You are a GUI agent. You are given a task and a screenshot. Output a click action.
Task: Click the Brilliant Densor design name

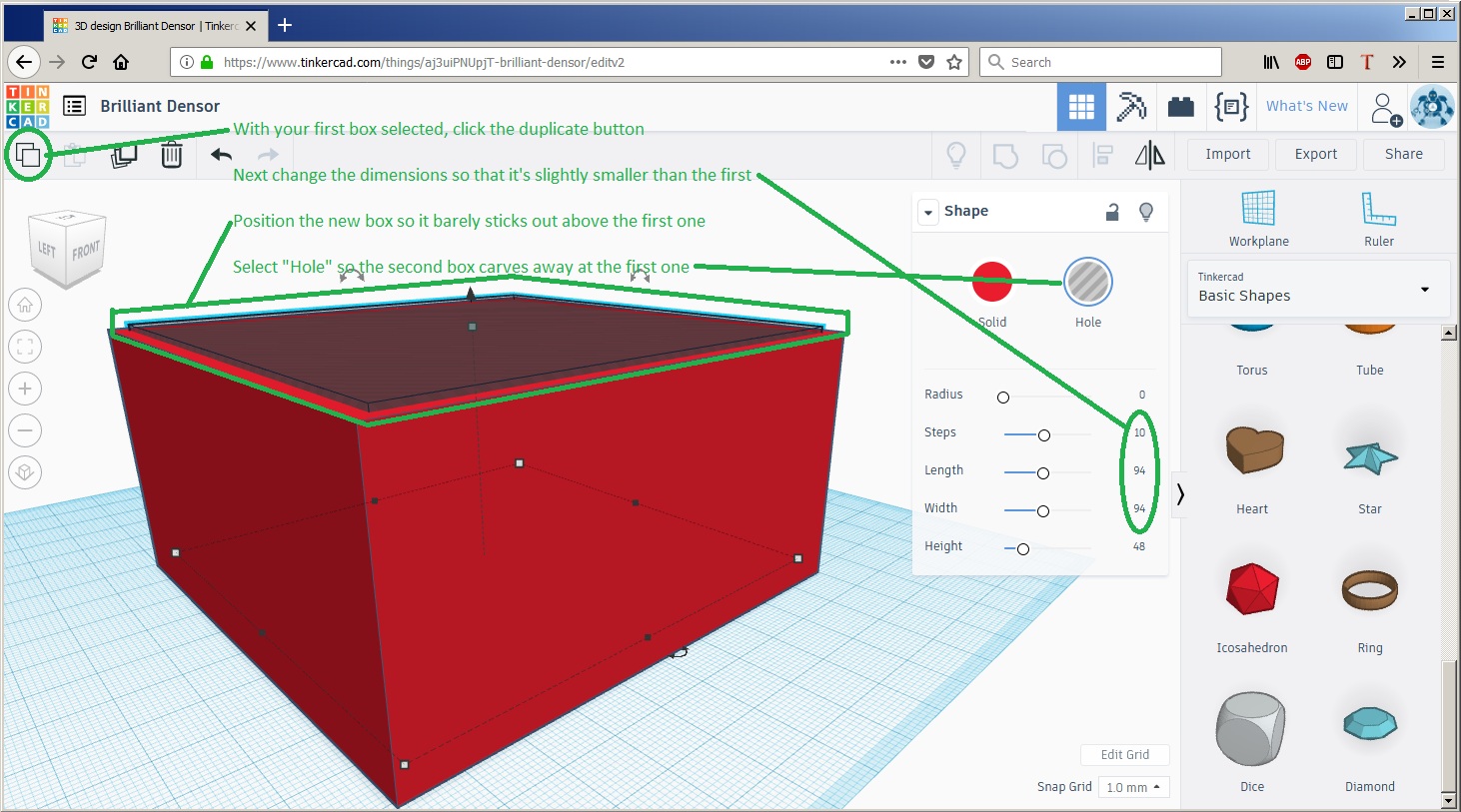click(160, 106)
